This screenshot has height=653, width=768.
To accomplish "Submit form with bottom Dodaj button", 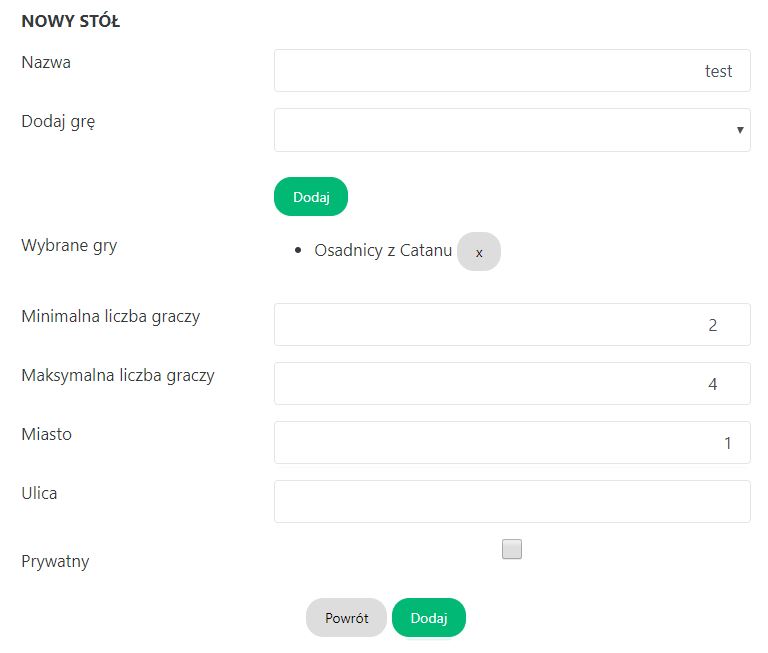I will pyautogui.click(x=429, y=618).
